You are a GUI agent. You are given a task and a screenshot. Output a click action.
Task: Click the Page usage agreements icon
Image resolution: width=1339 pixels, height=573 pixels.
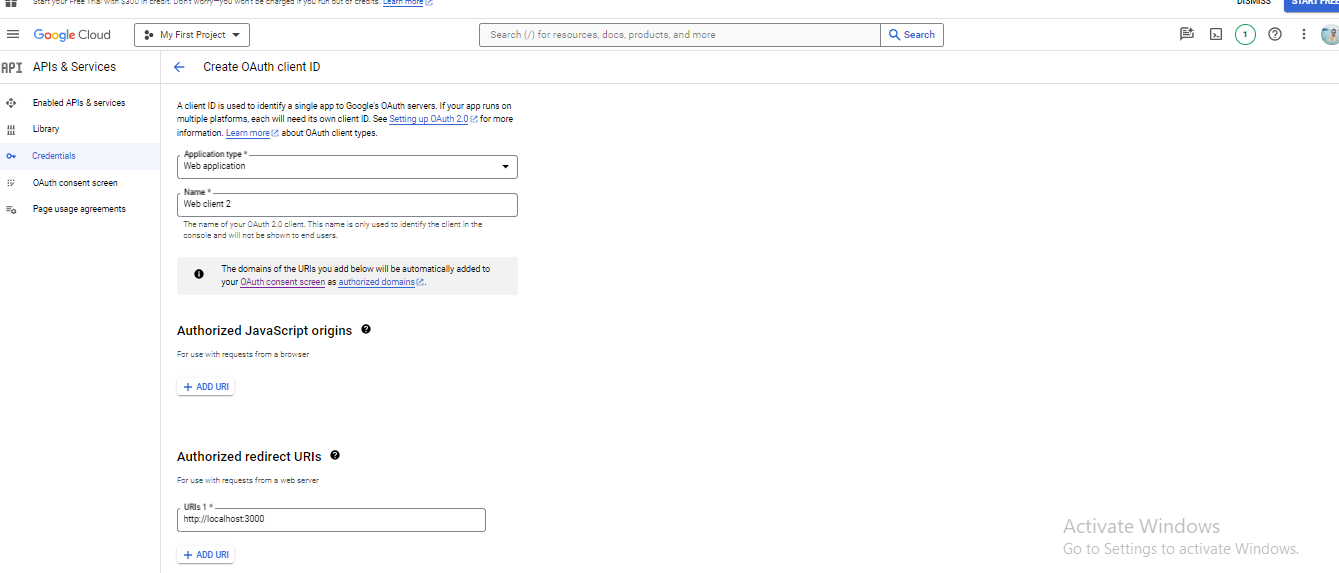[x=11, y=209]
